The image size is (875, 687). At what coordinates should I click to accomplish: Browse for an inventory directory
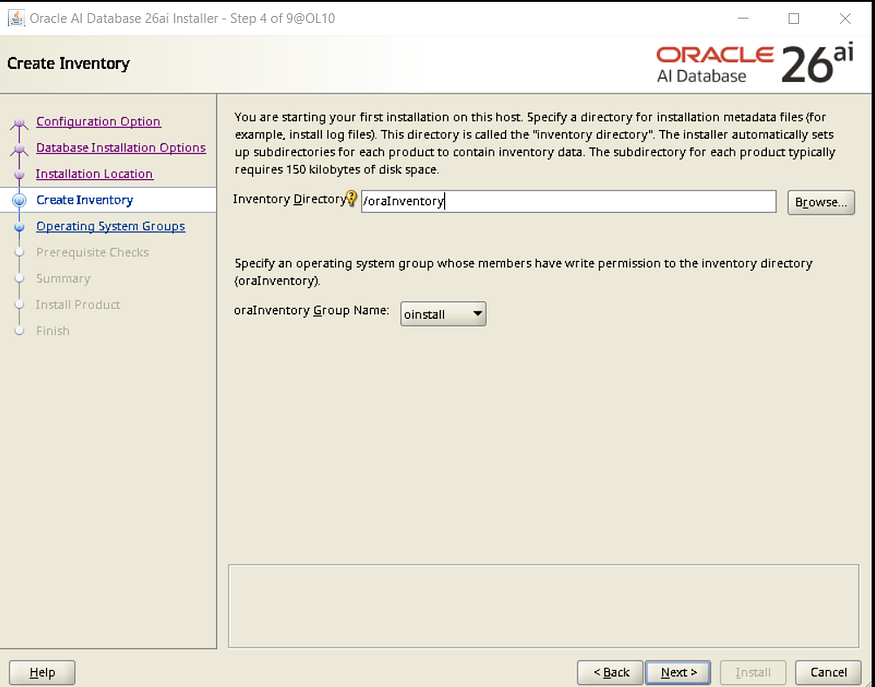coord(821,202)
